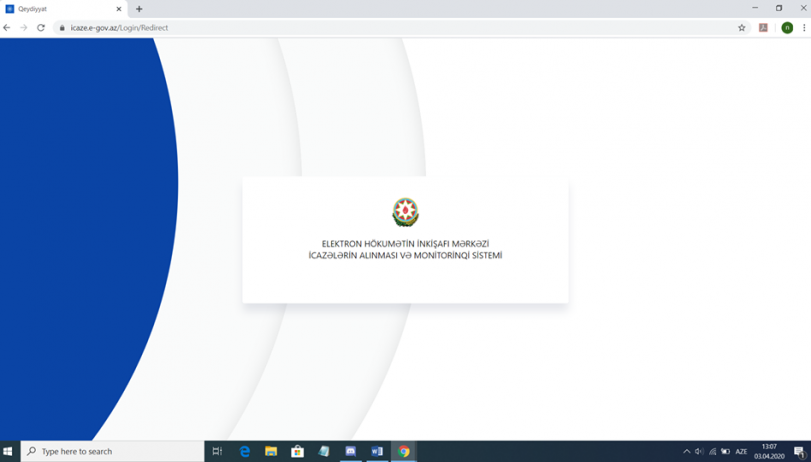The width and height of the screenshot is (811, 462).
Task: Click the browser forward arrow
Action: [24, 28]
